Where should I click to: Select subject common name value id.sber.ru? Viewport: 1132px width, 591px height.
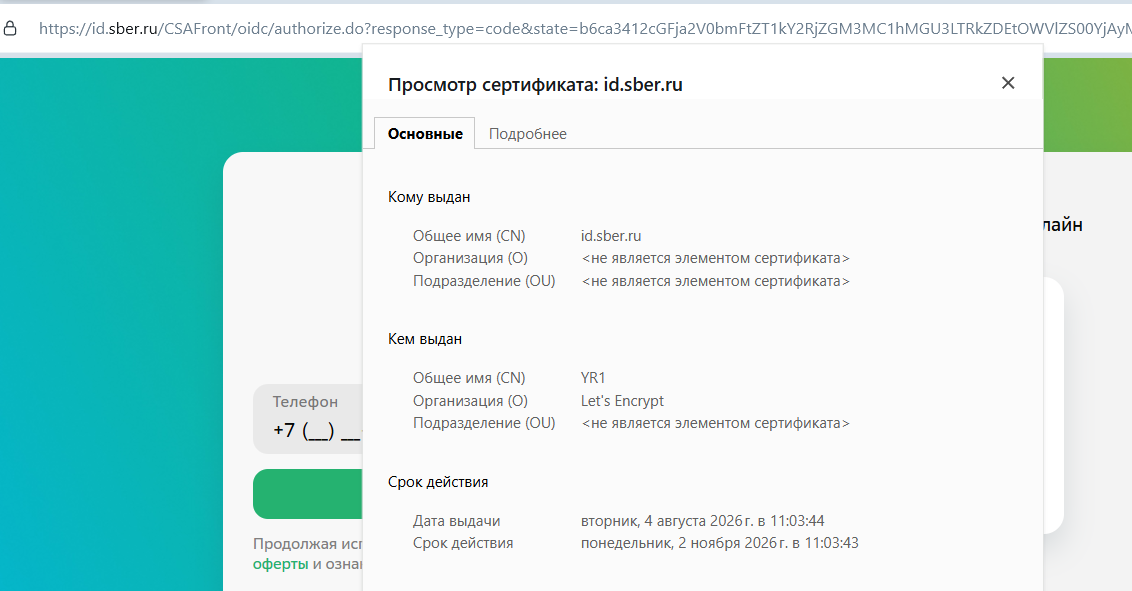[611, 236]
